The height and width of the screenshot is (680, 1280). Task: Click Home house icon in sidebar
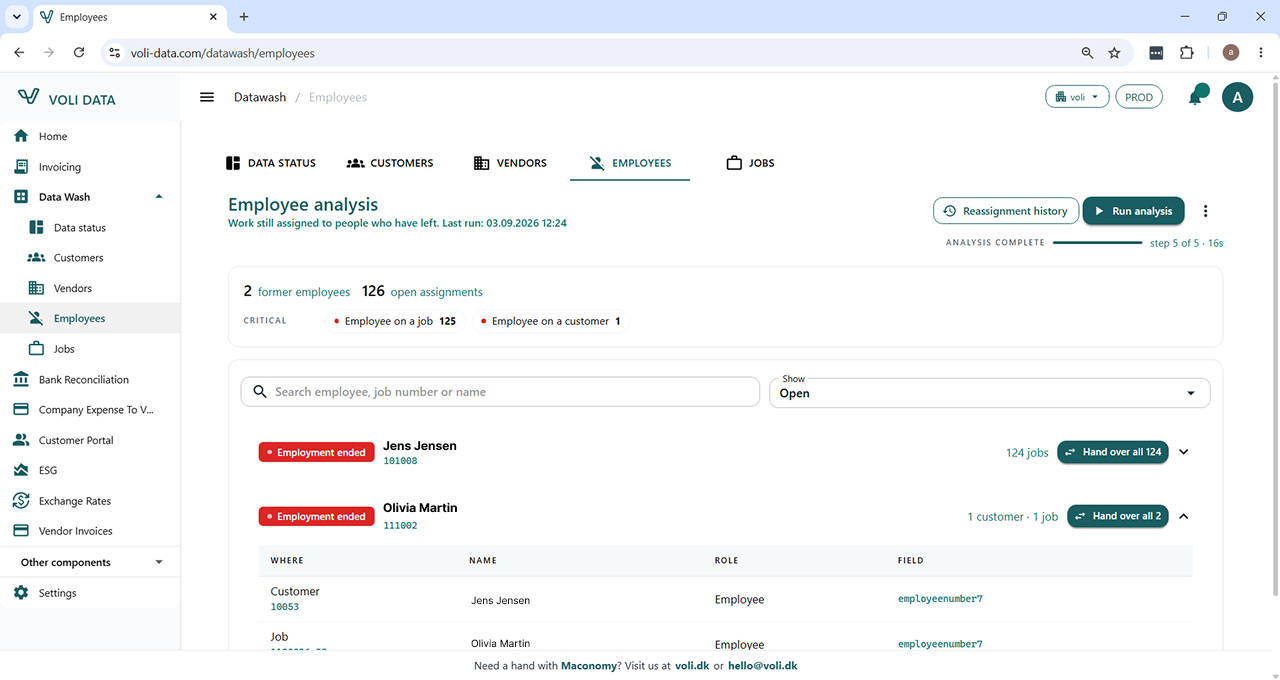tap(21, 136)
